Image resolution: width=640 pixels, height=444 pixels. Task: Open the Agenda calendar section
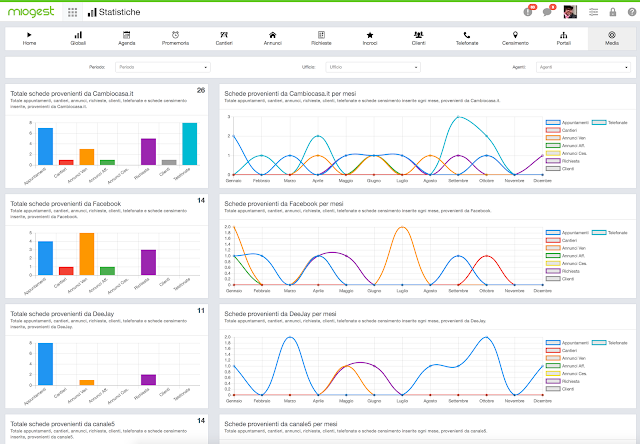pos(127,38)
